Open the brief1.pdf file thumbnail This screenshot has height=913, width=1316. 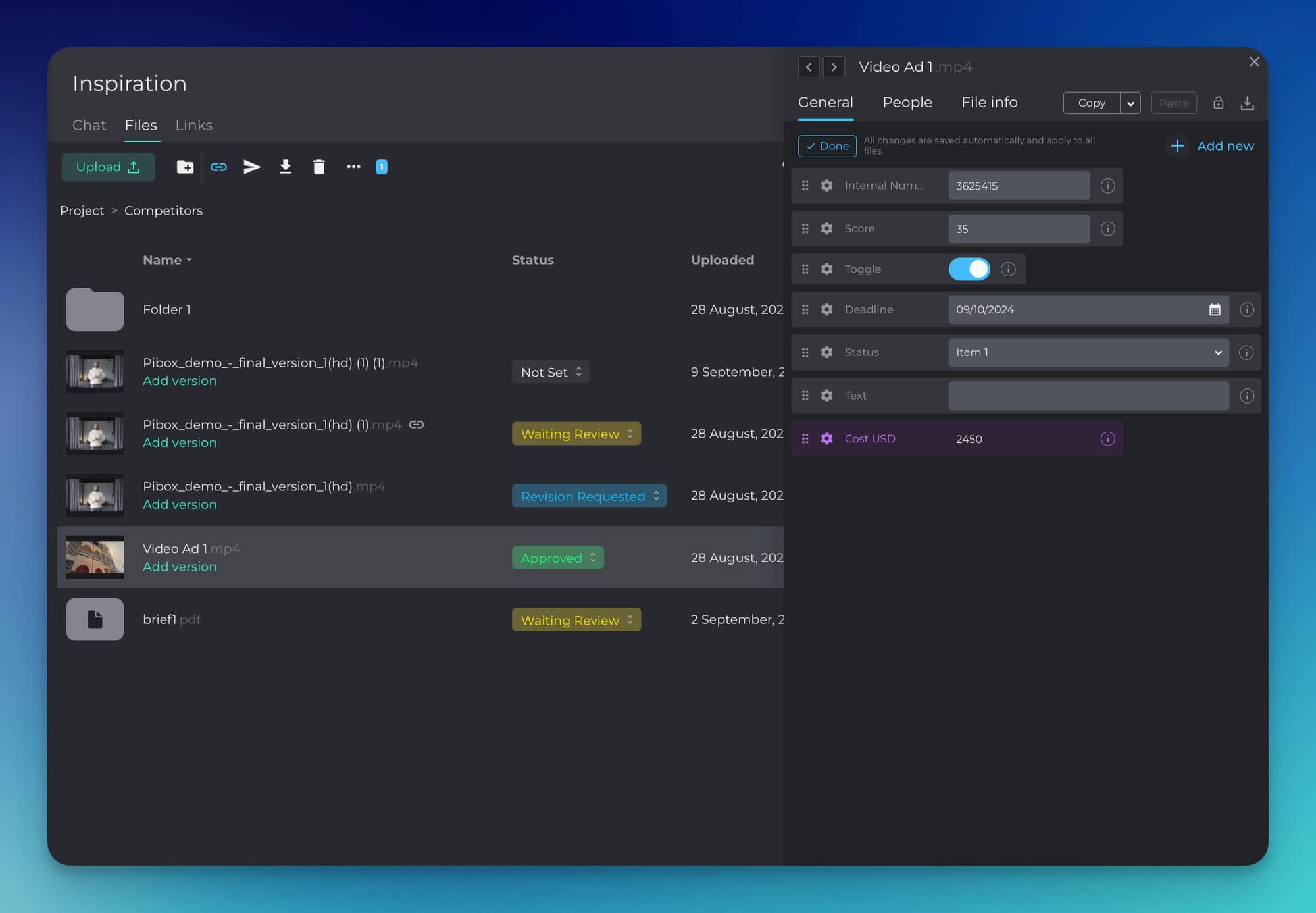coord(94,619)
